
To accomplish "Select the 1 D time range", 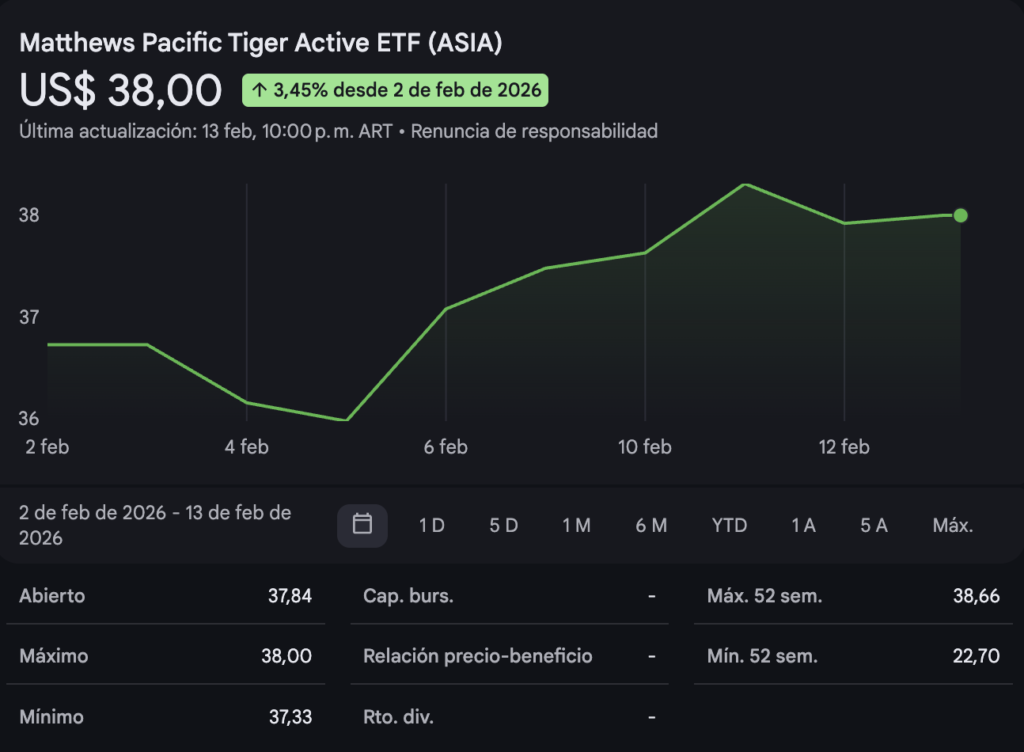I will point(431,525).
